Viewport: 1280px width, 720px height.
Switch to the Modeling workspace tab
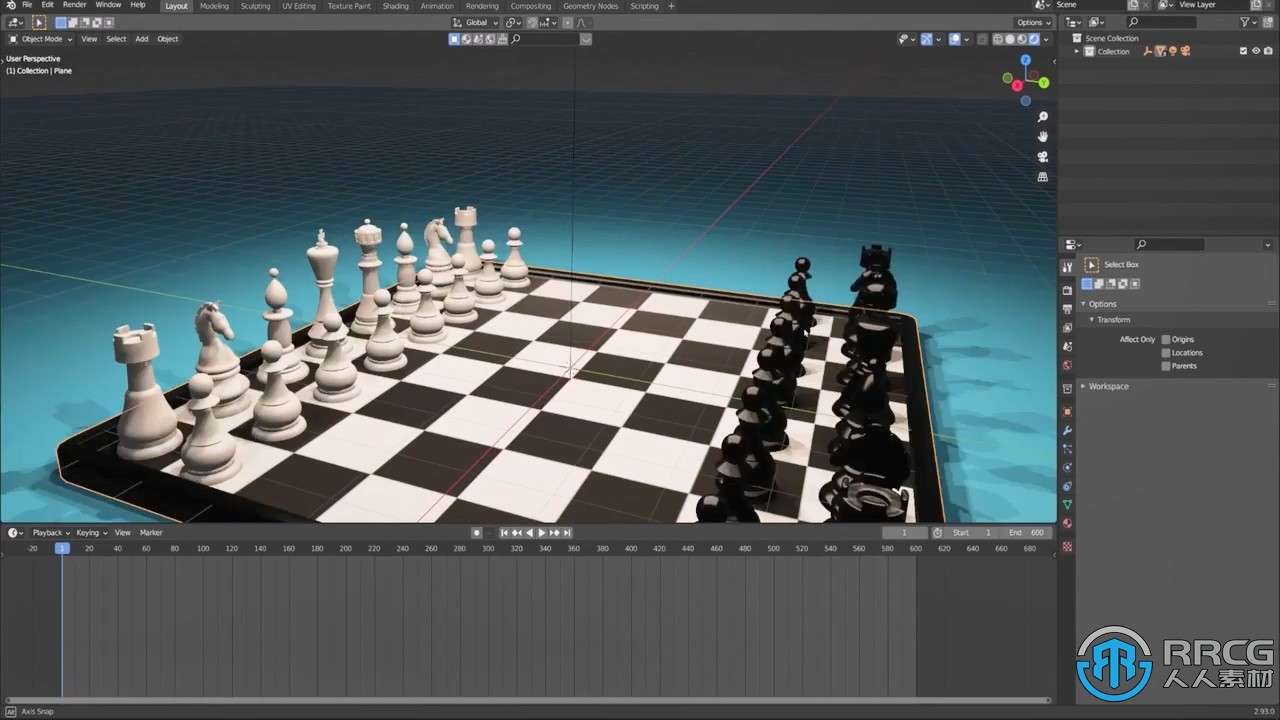coord(214,6)
